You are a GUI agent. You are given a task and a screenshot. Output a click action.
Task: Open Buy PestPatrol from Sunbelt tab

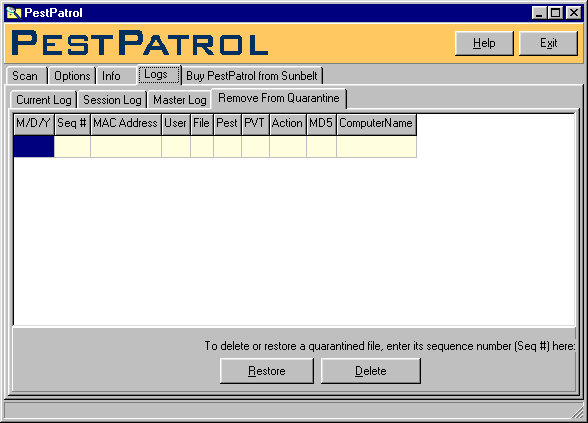[252, 76]
